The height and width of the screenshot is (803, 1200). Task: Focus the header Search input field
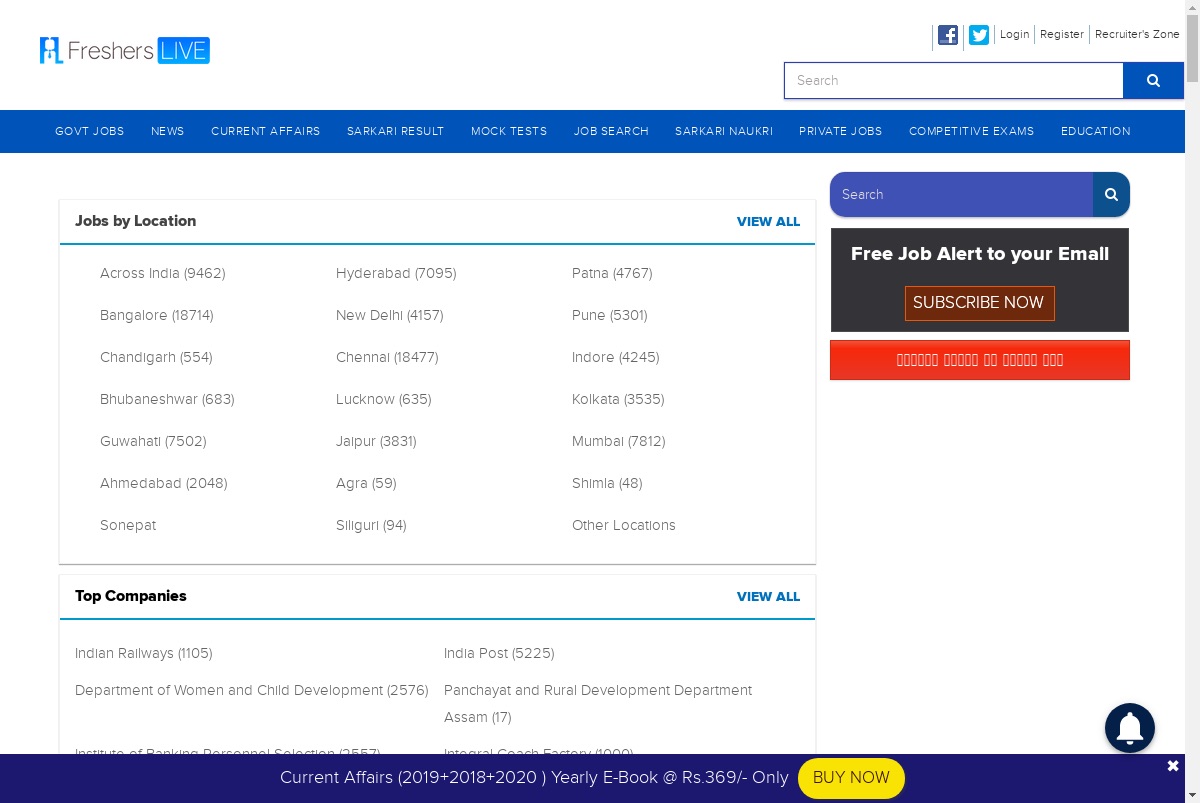click(x=954, y=81)
